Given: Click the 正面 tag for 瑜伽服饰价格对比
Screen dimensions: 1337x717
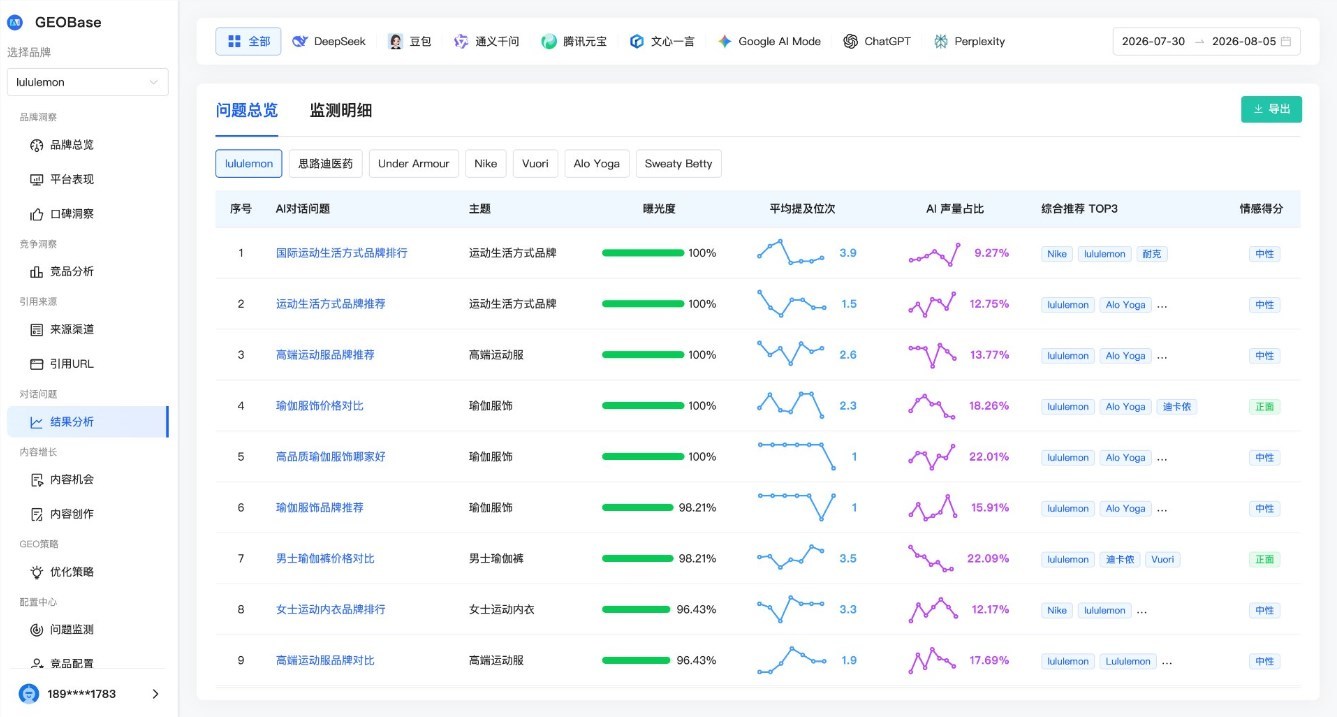Looking at the screenshot, I should tap(1264, 407).
